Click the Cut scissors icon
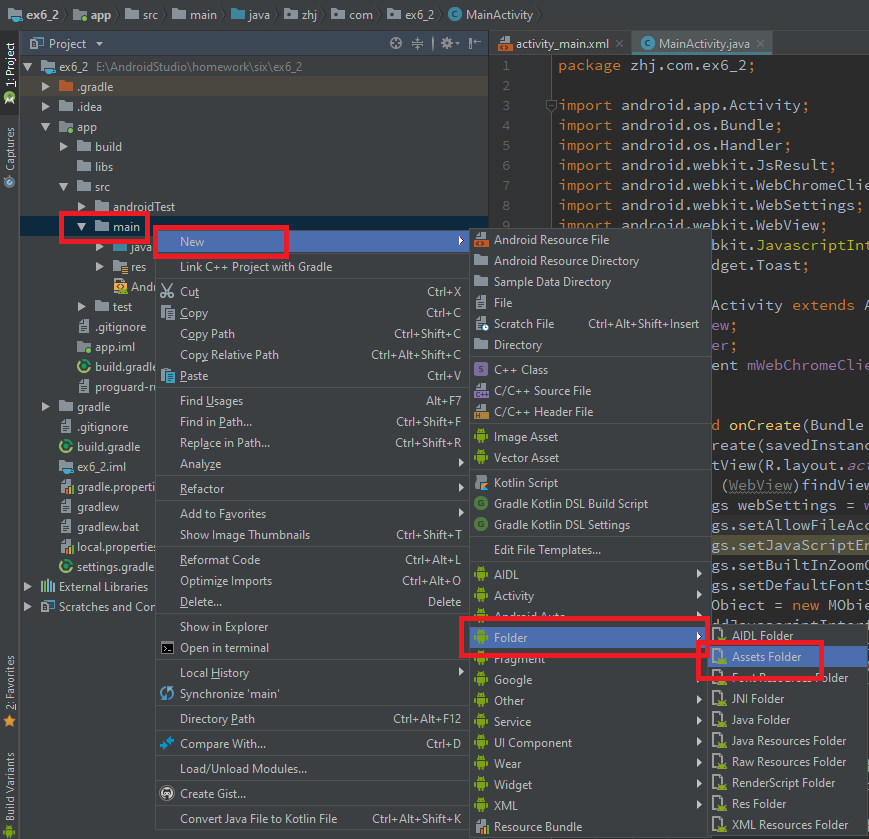This screenshot has height=839, width=869. click(x=167, y=291)
